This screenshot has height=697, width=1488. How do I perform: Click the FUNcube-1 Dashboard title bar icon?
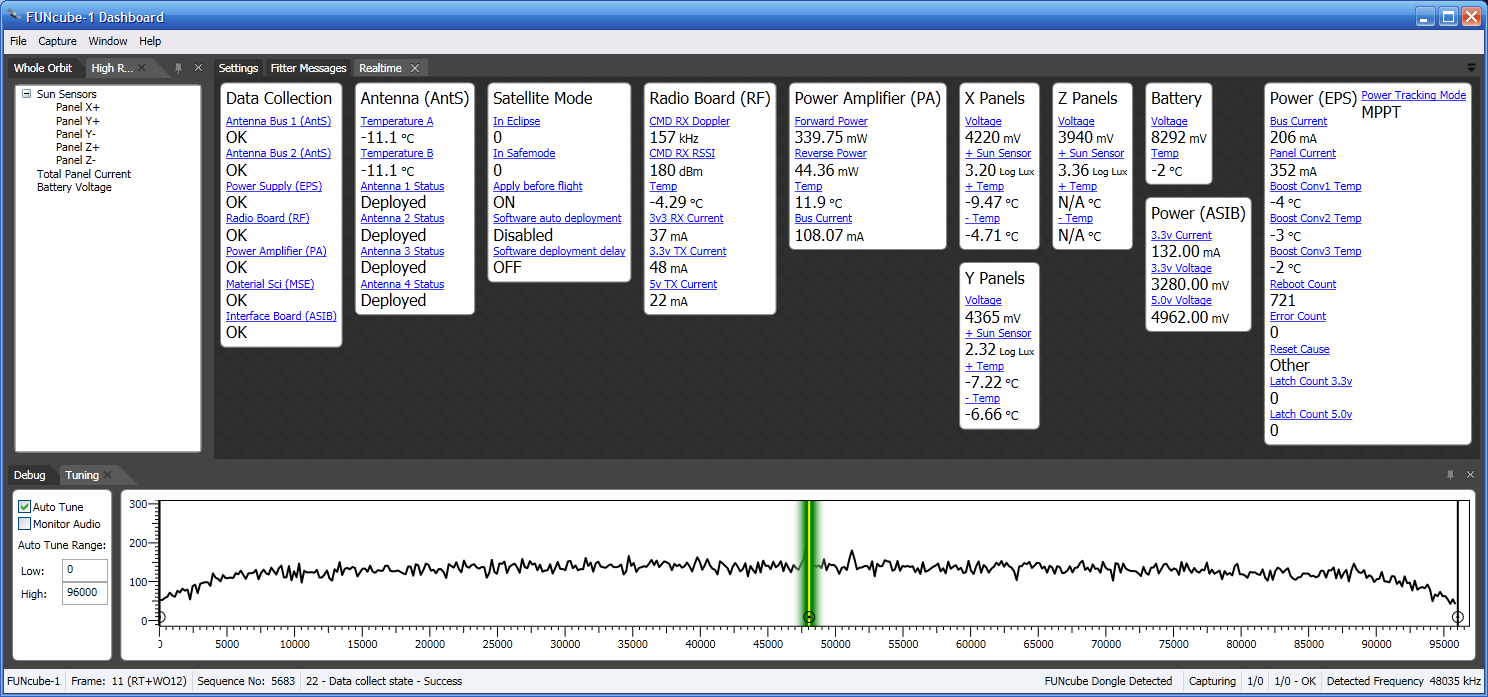coord(13,16)
